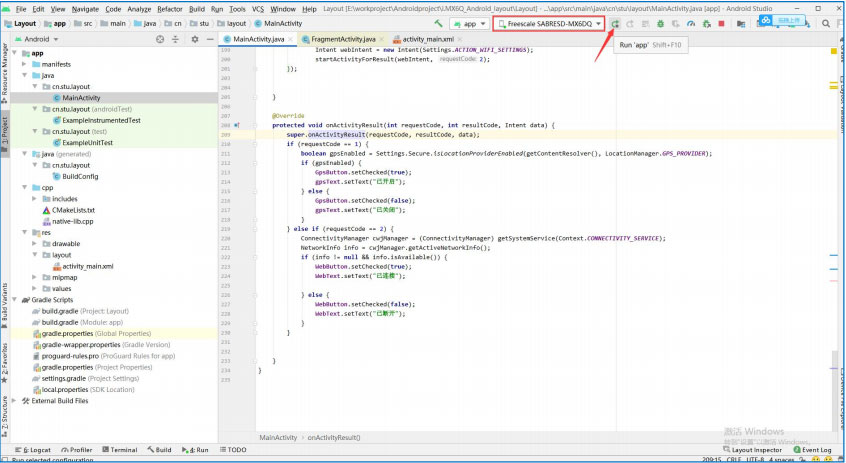Viewport: 846px width, 463px height.
Task: Click the Profile 'app' gauge icon
Action: pyautogui.click(x=691, y=24)
